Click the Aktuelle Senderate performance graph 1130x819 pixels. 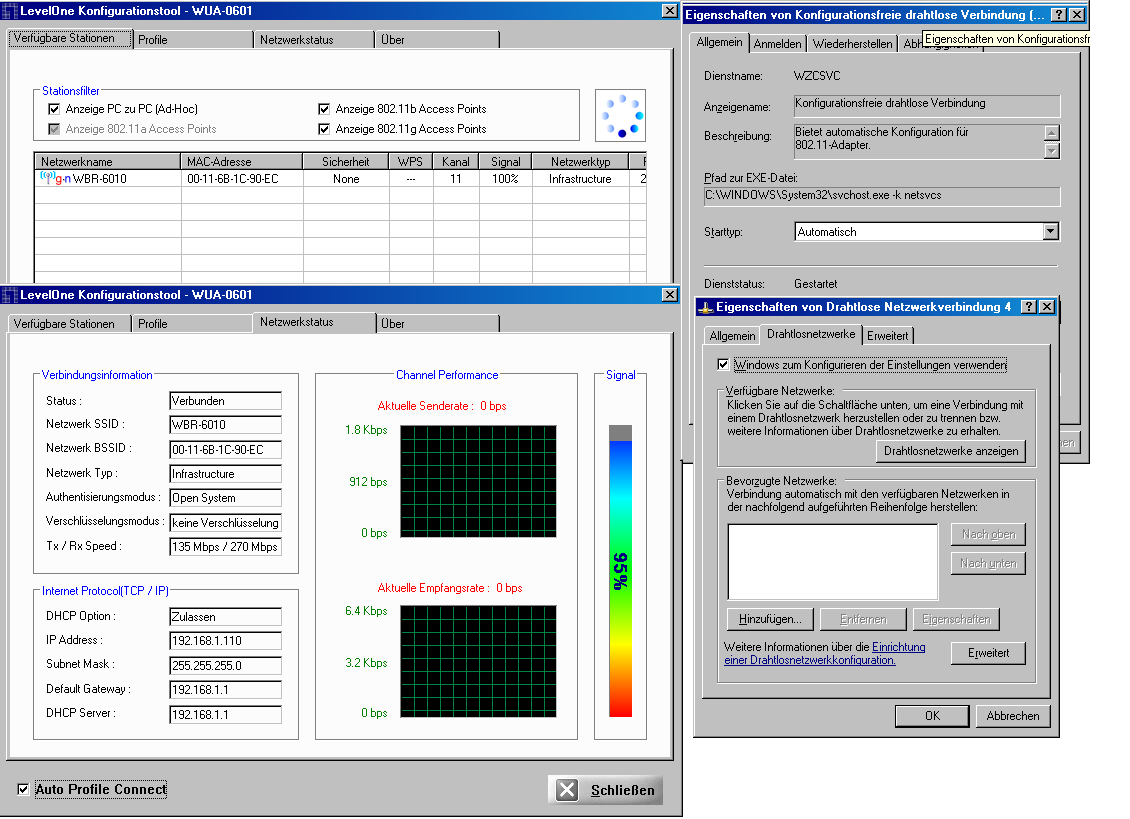point(479,482)
